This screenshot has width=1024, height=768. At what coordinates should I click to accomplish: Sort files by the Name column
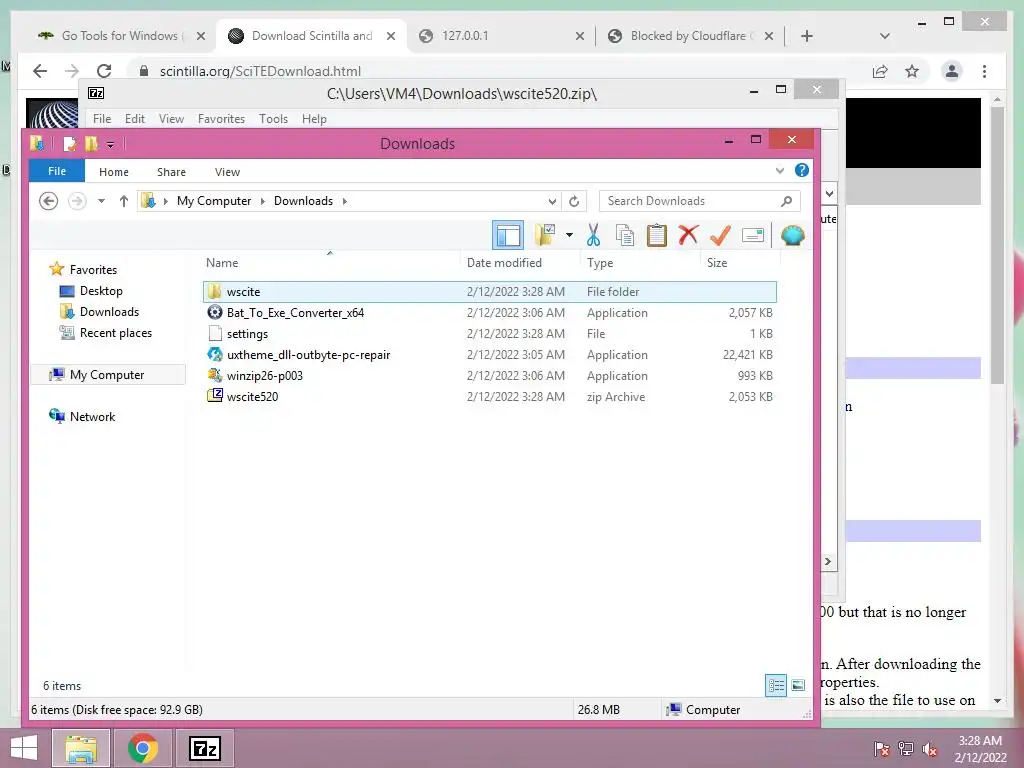pyautogui.click(x=222, y=263)
